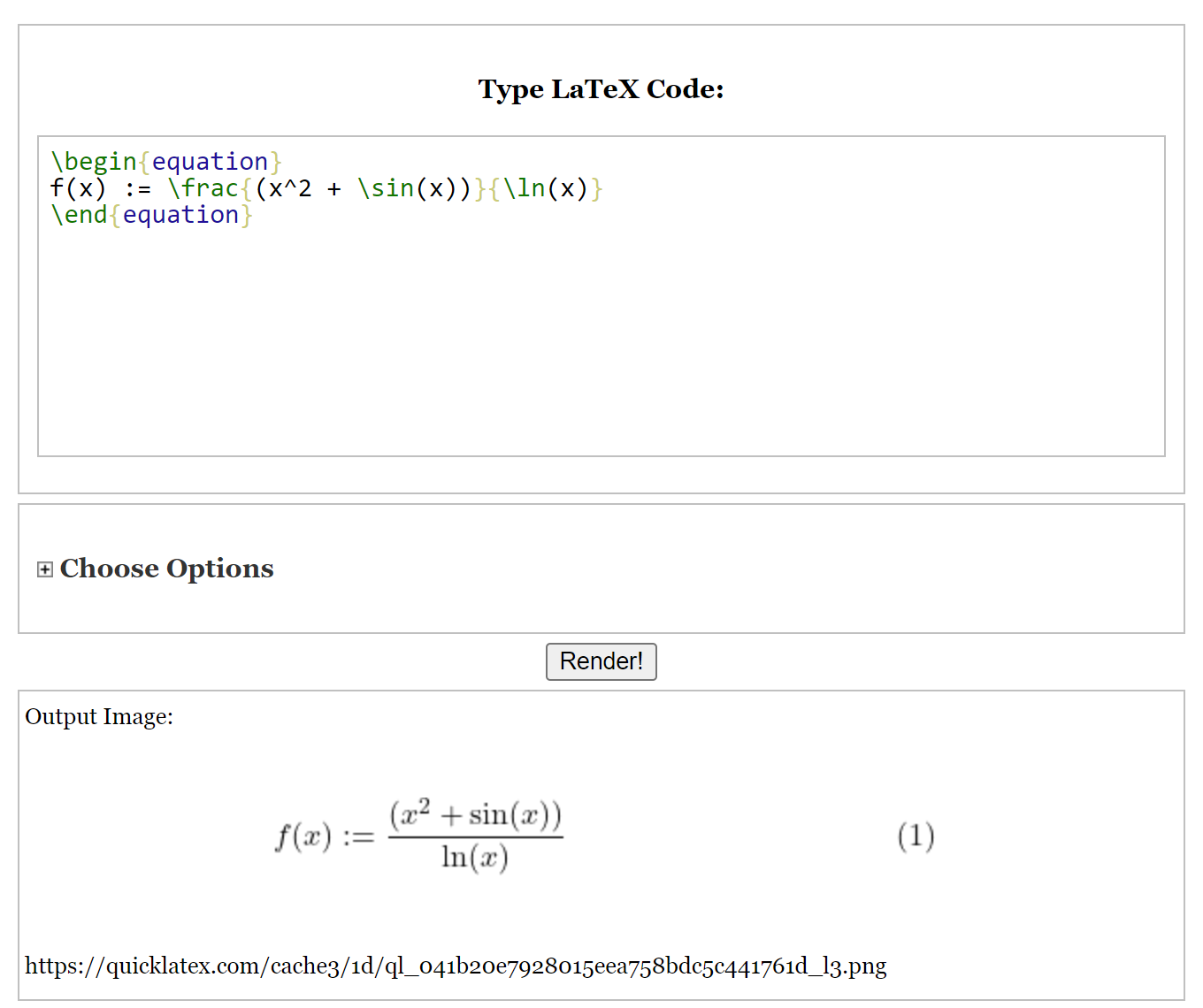1203x1008 pixels.
Task: Click the Output Image label
Action: pos(99,717)
